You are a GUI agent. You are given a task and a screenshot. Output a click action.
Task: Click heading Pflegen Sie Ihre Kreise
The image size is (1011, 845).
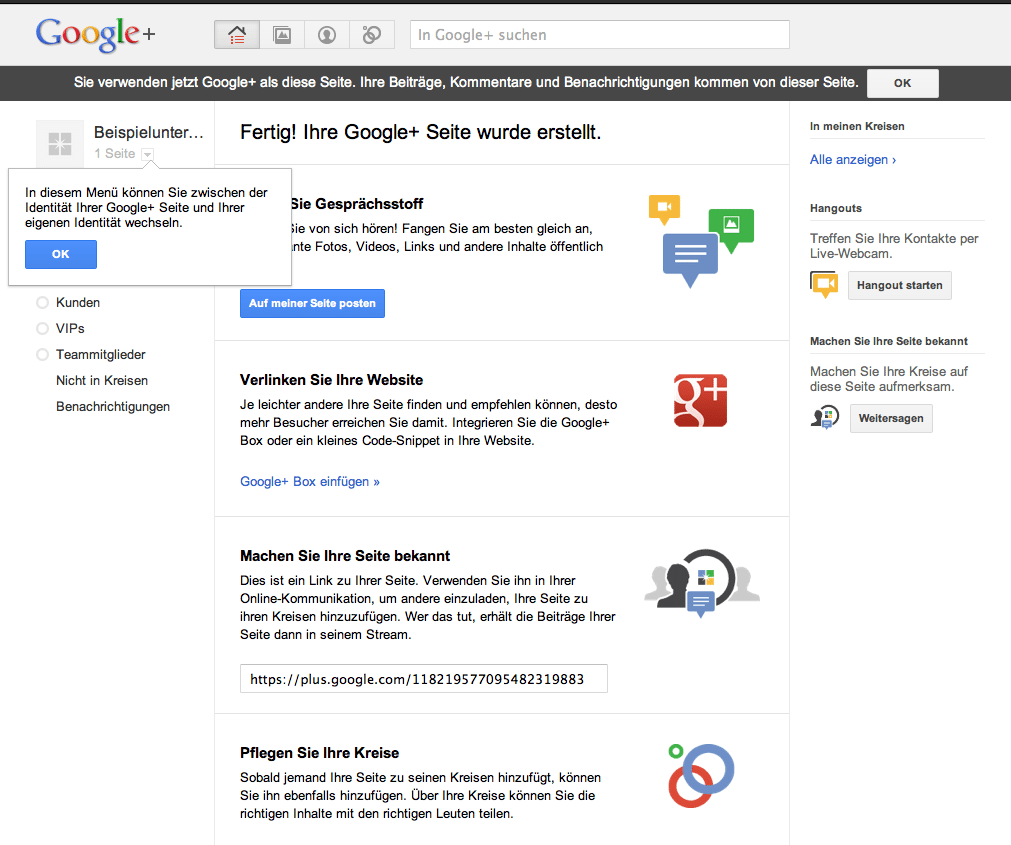click(x=319, y=753)
